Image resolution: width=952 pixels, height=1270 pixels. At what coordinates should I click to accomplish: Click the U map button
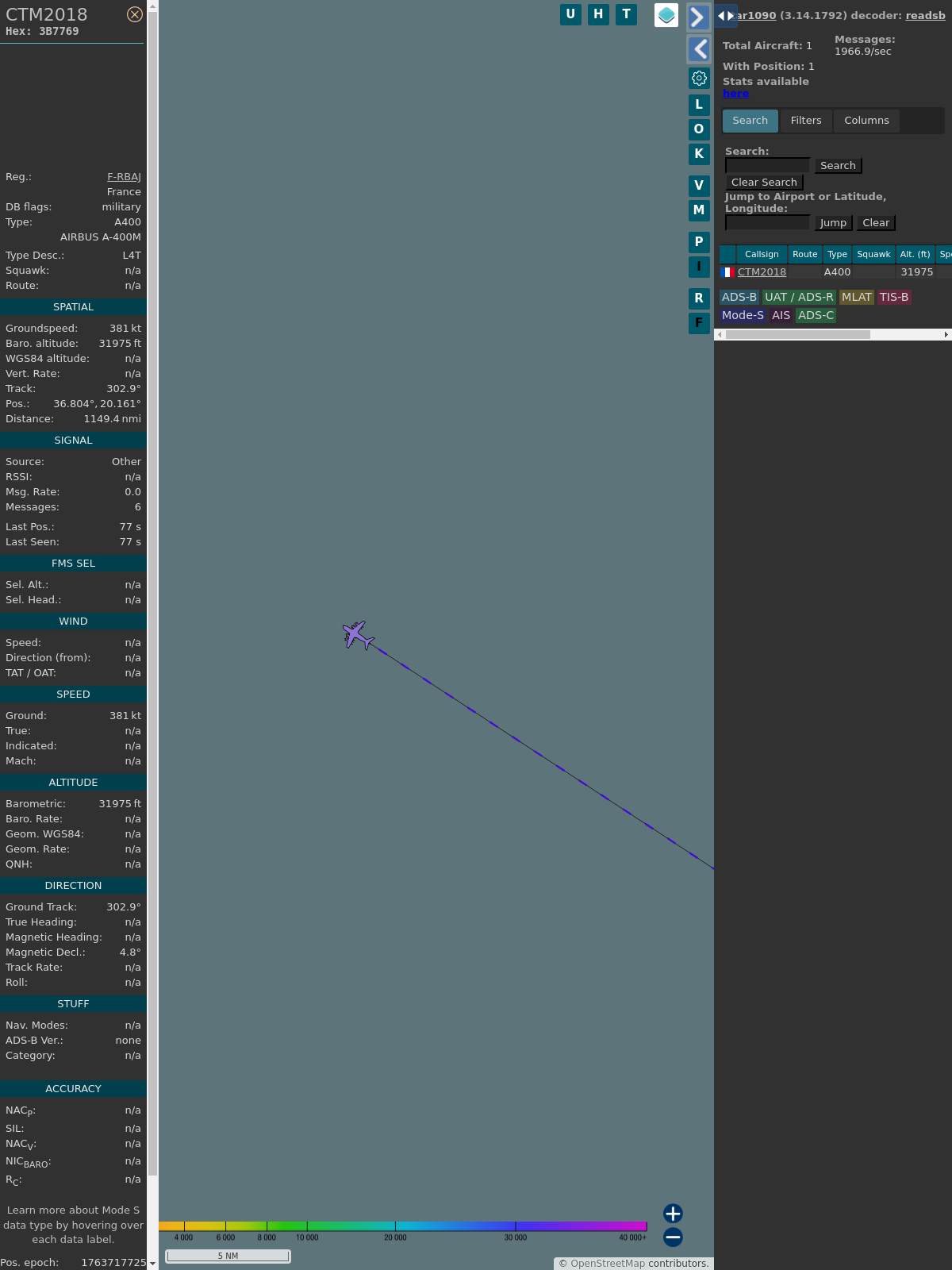(570, 14)
